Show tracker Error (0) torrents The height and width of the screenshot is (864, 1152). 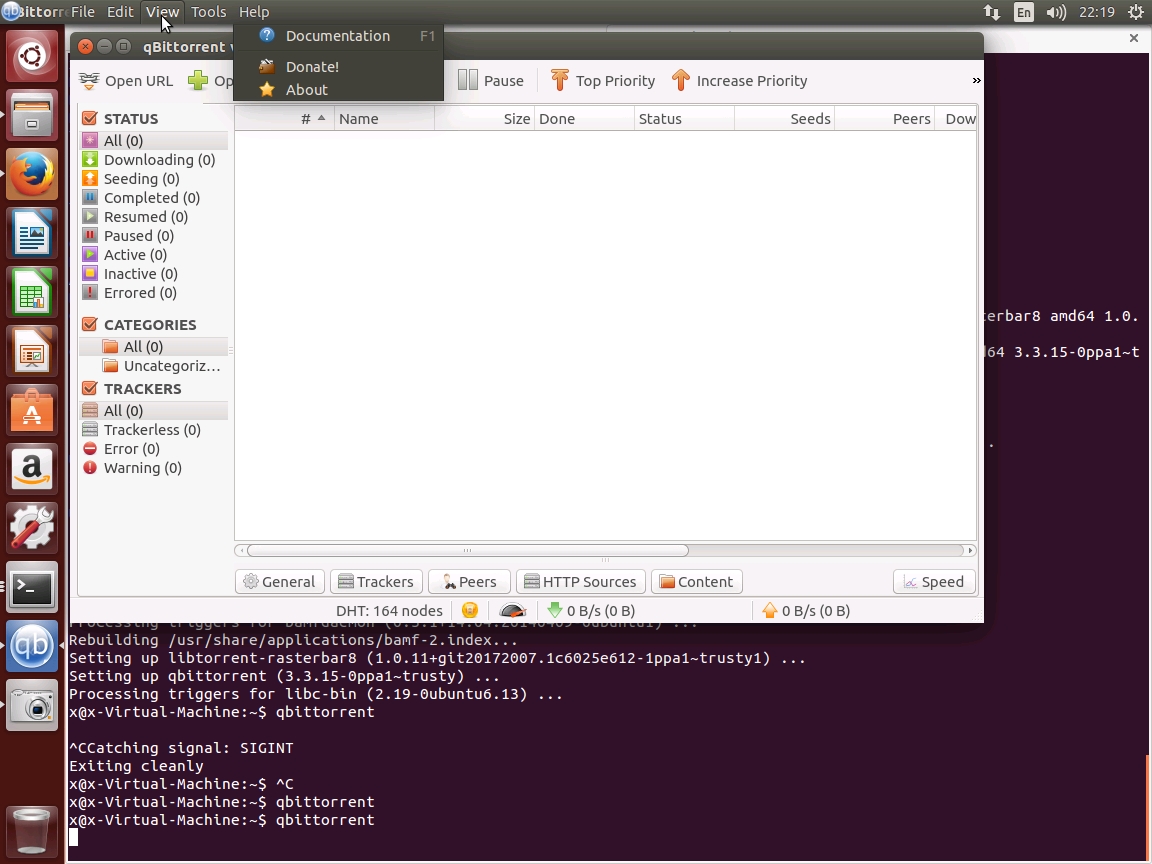point(154,449)
